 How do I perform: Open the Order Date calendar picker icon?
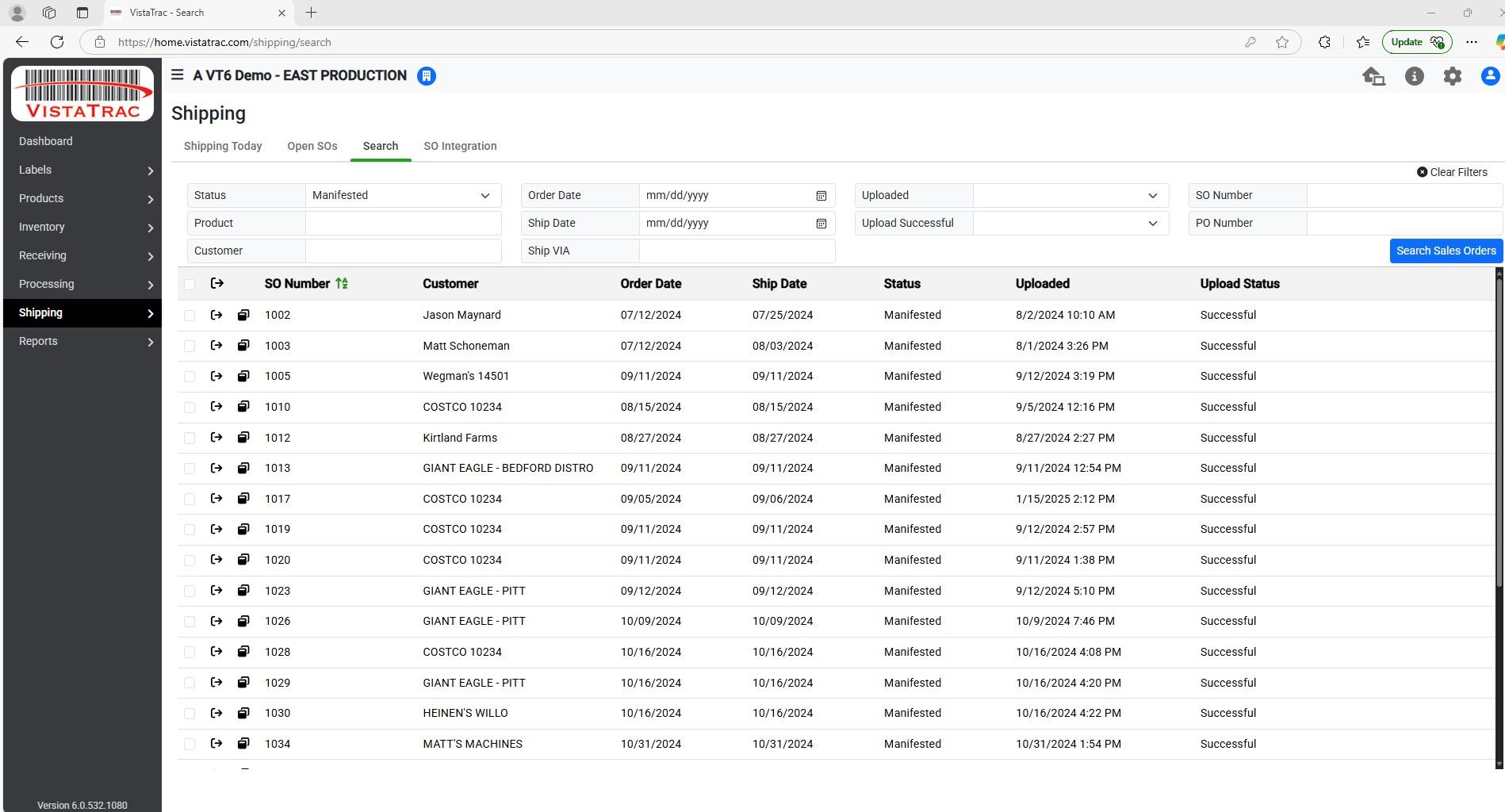(821, 196)
